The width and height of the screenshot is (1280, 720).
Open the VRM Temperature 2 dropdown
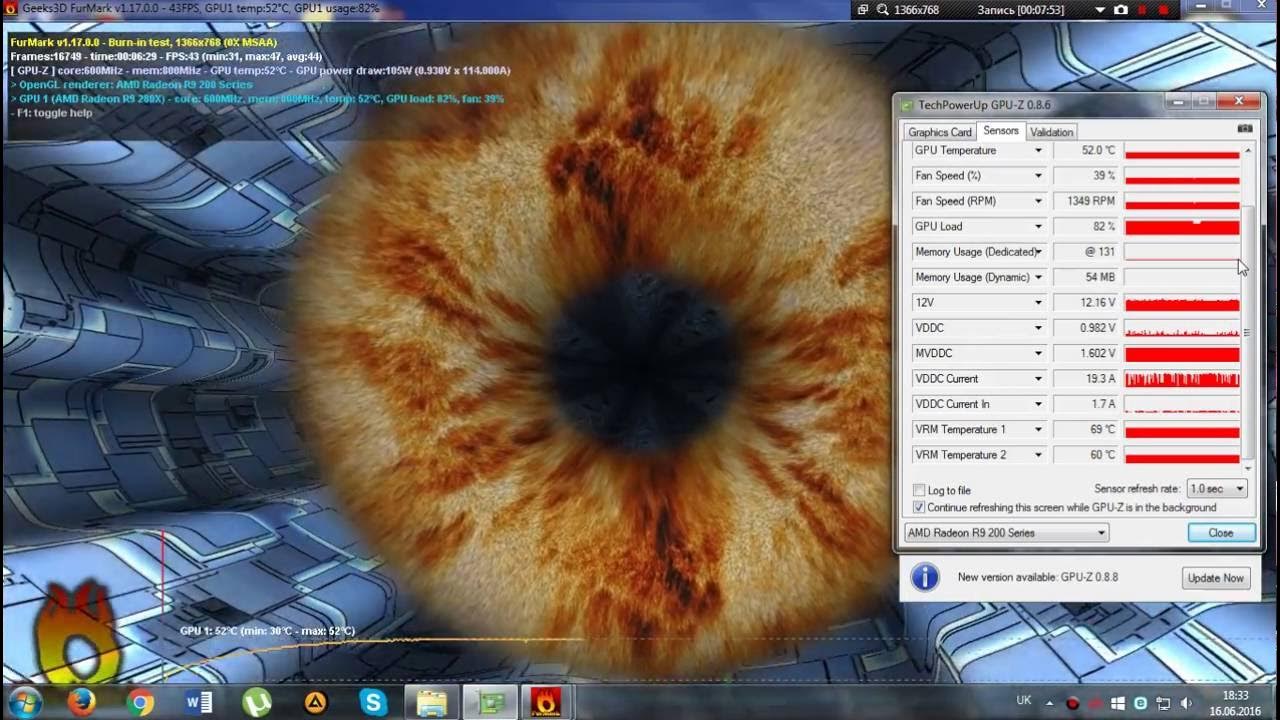1038,454
